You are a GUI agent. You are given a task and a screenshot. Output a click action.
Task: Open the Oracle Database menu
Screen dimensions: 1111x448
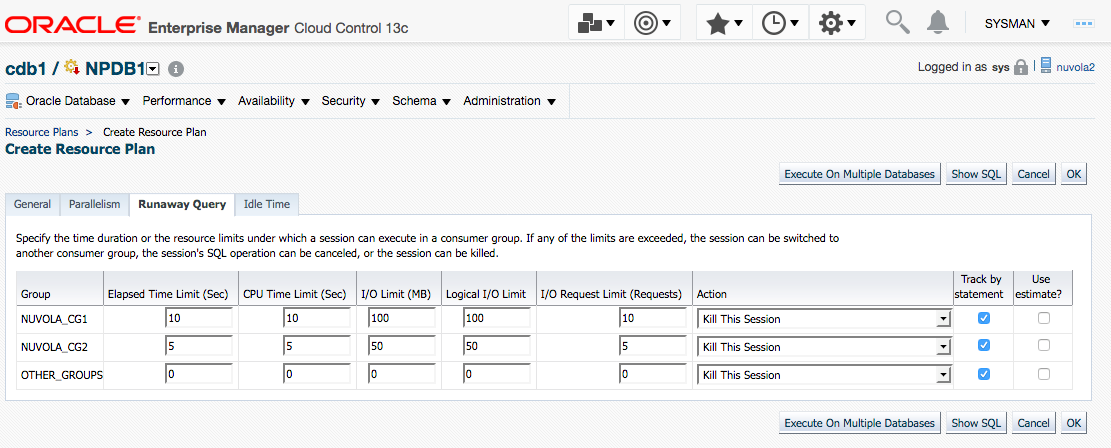78,101
